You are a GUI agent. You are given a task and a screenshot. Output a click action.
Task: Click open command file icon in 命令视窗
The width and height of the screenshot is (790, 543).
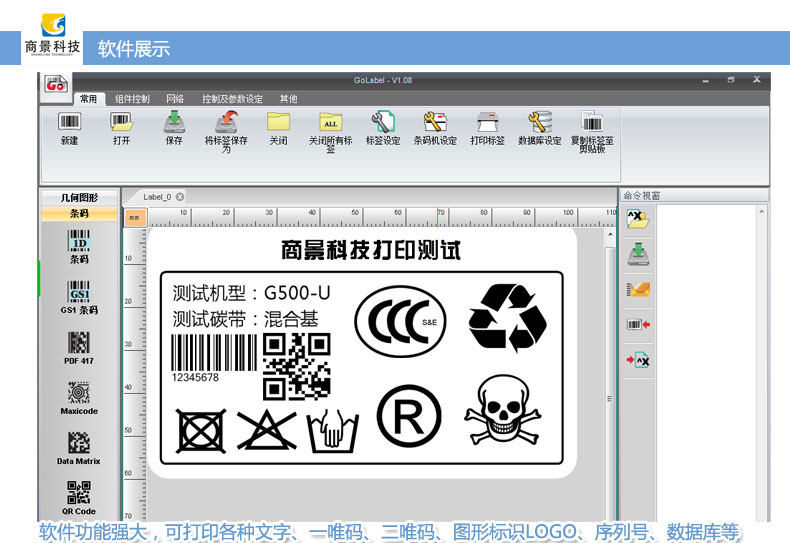click(638, 219)
